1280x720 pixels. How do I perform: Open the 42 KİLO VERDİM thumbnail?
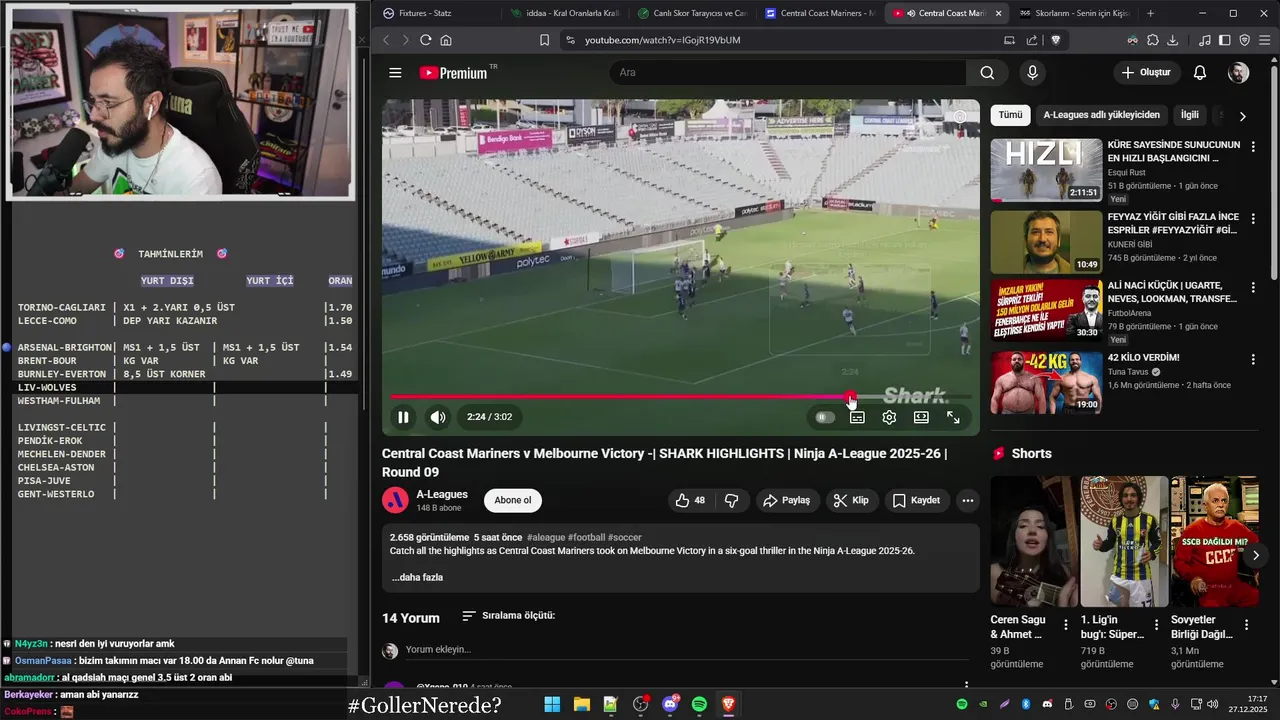1047,382
